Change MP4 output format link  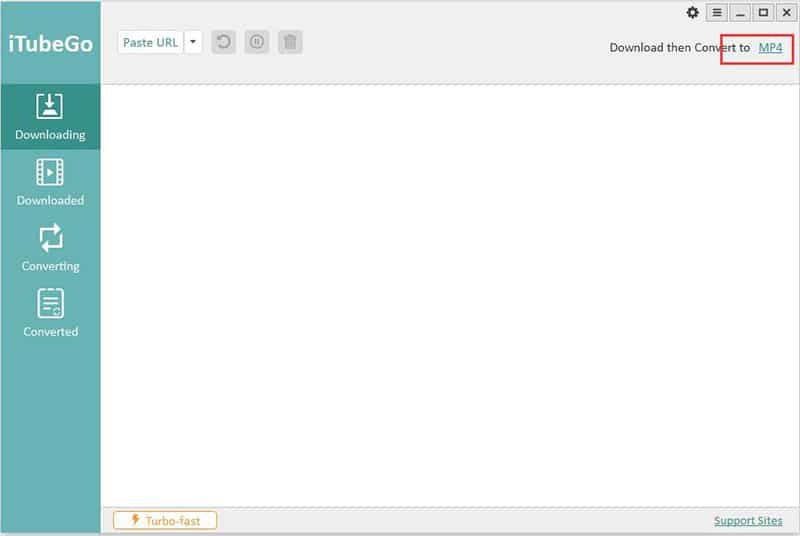pos(770,48)
